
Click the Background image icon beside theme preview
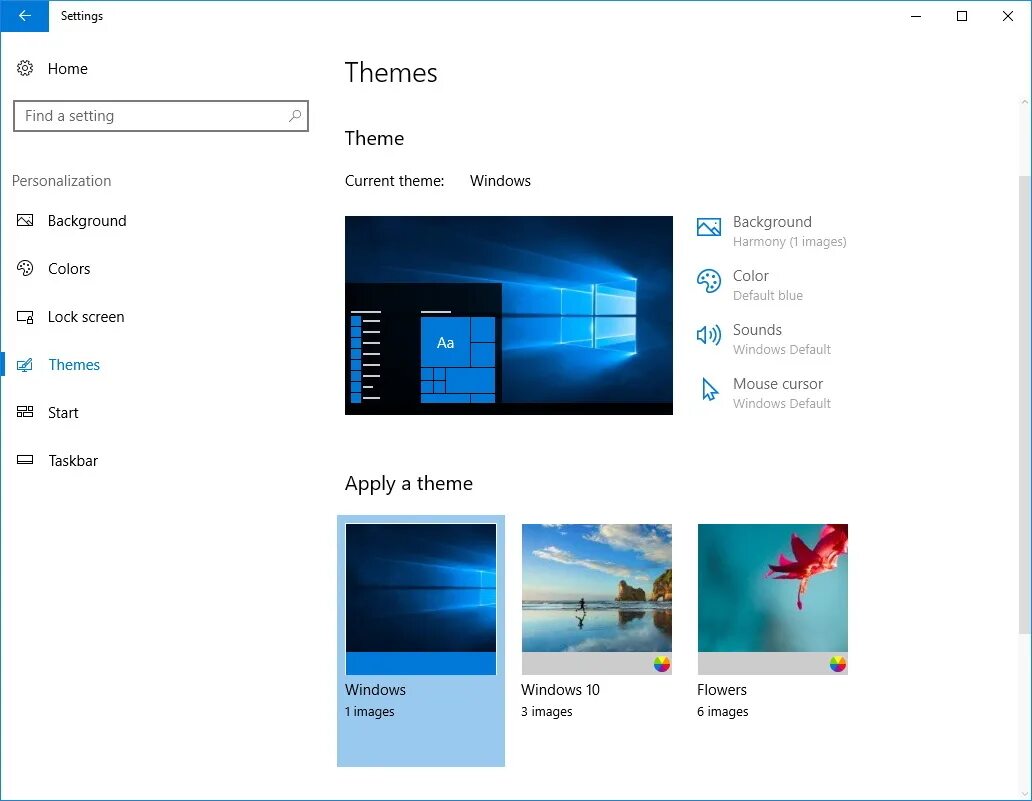(709, 228)
